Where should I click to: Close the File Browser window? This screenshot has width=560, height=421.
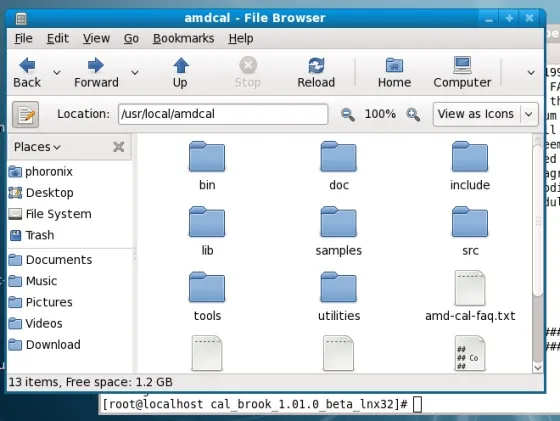[529, 18]
